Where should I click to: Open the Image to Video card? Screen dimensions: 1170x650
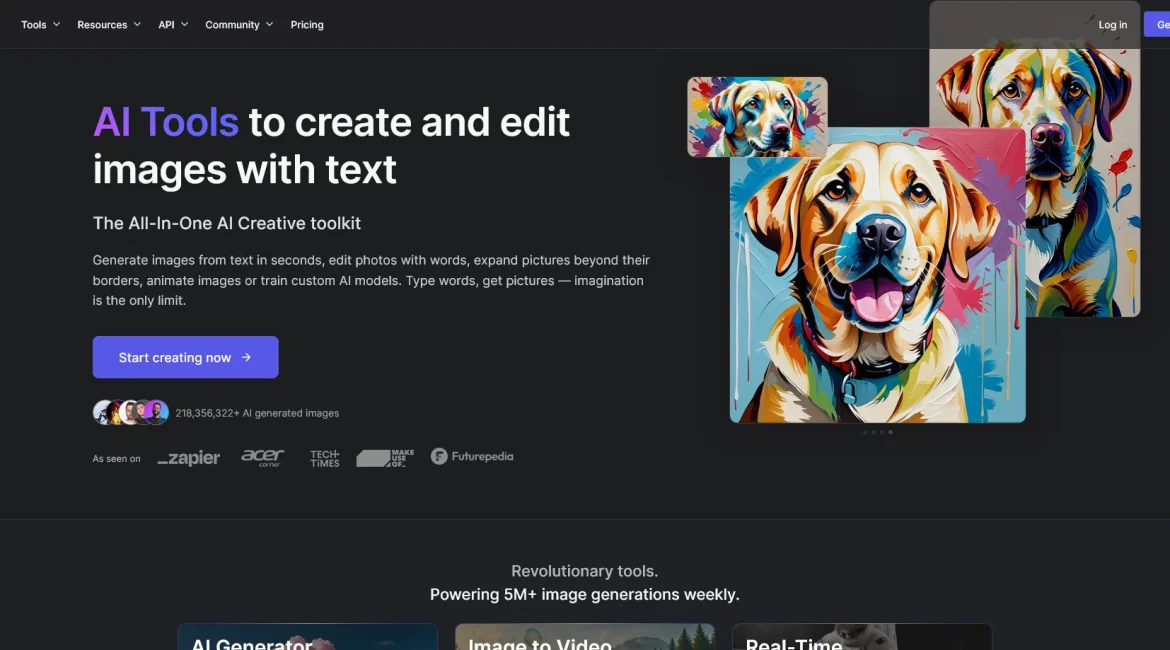click(585, 637)
